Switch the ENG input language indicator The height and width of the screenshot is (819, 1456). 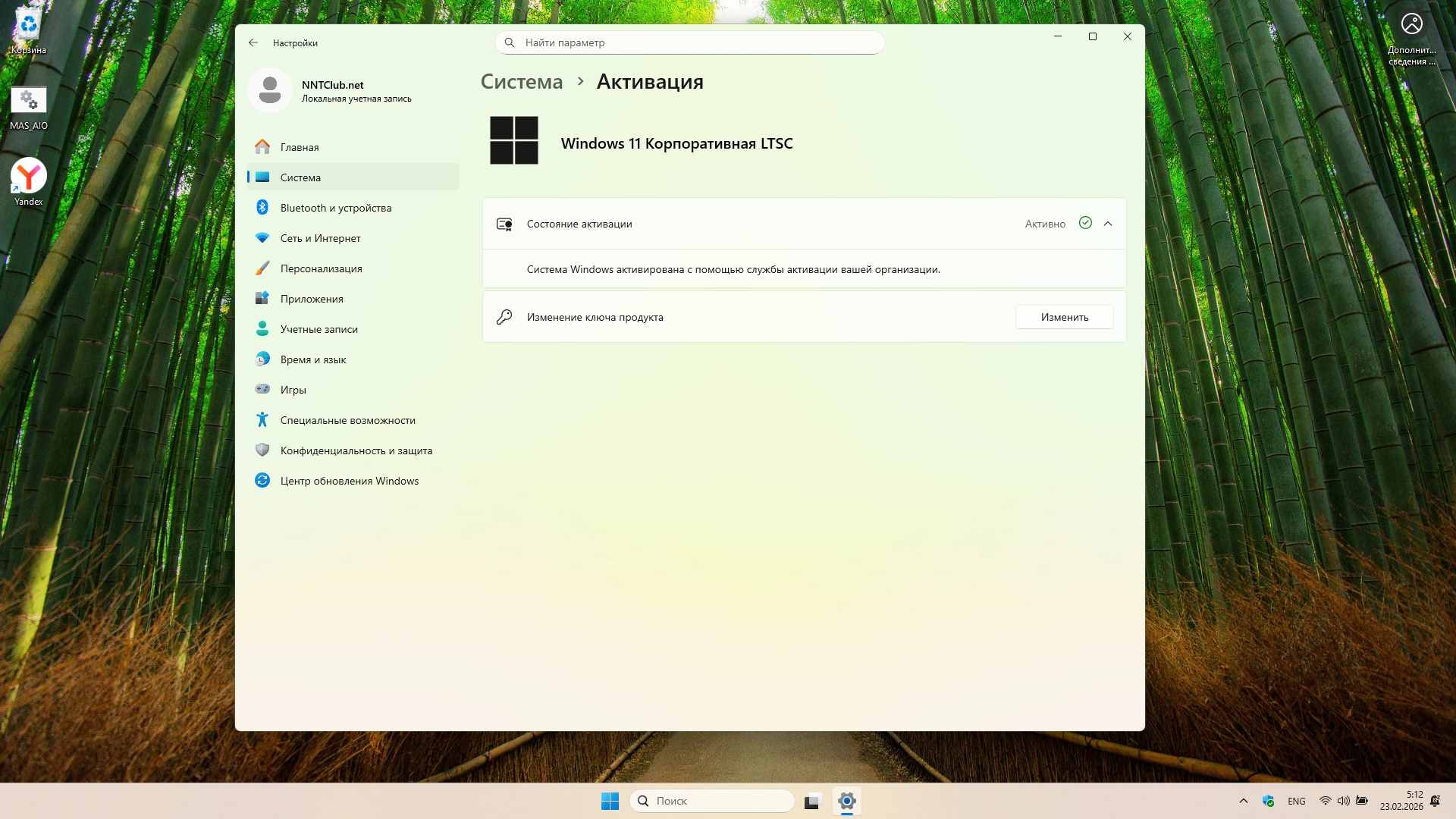(1297, 802)
